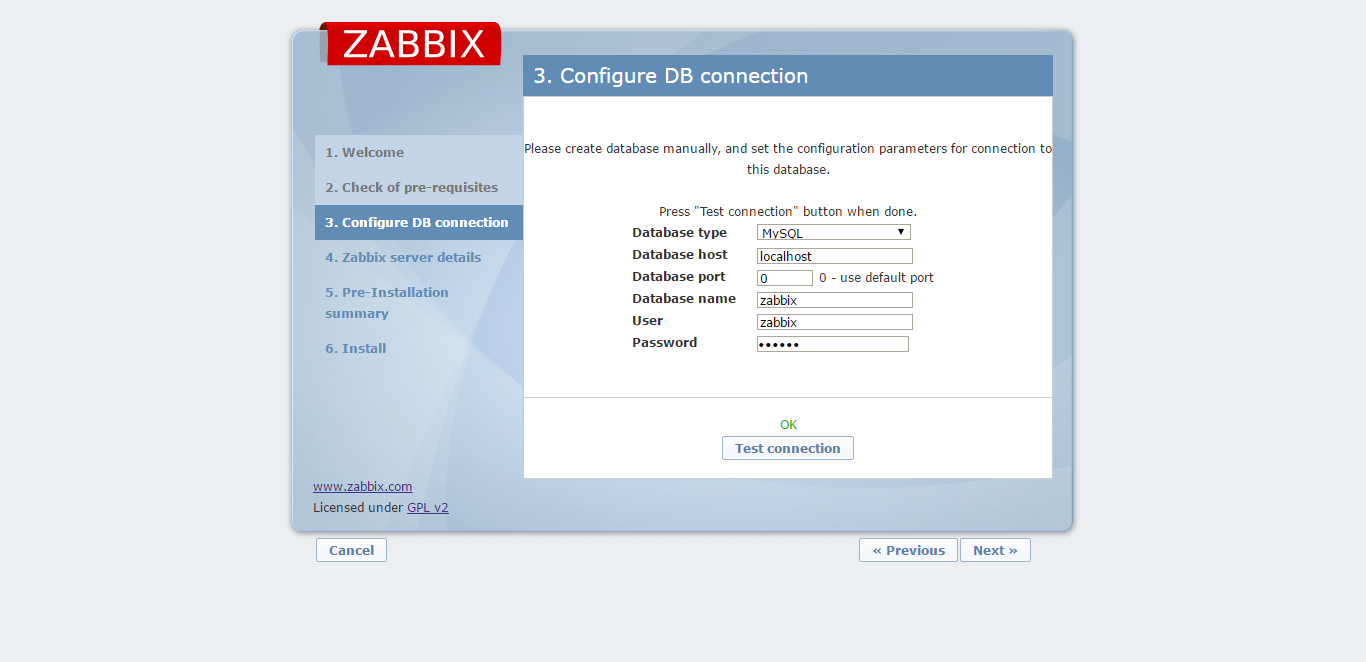Image resolution: width=1366 pixels, height=662 pixels.
Task: Click the Database port field
Action: tap(785, 278)
